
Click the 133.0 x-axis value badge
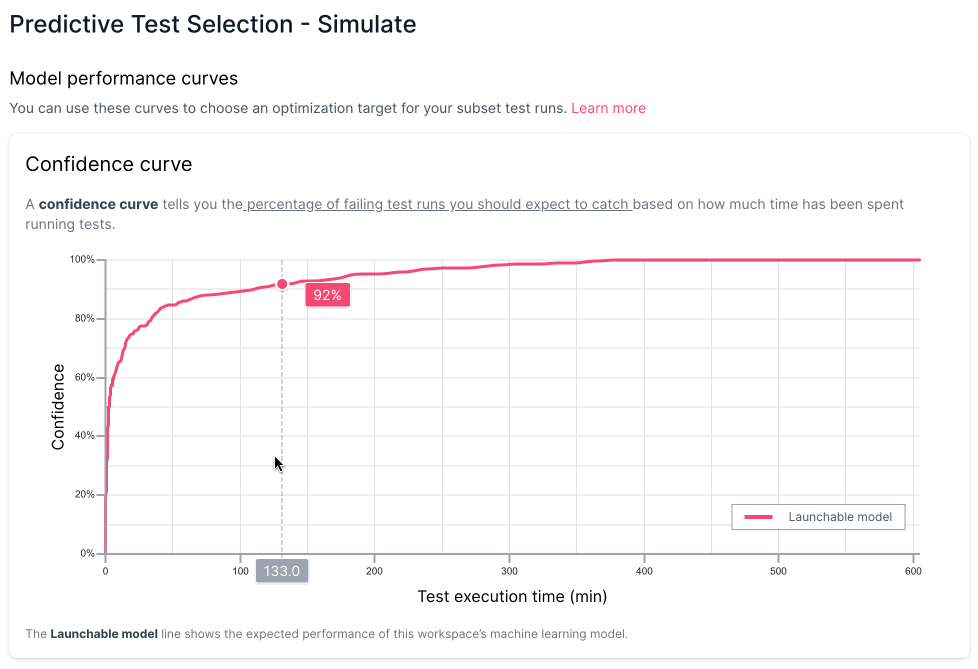pyautogui.click(x=282, y=571)
